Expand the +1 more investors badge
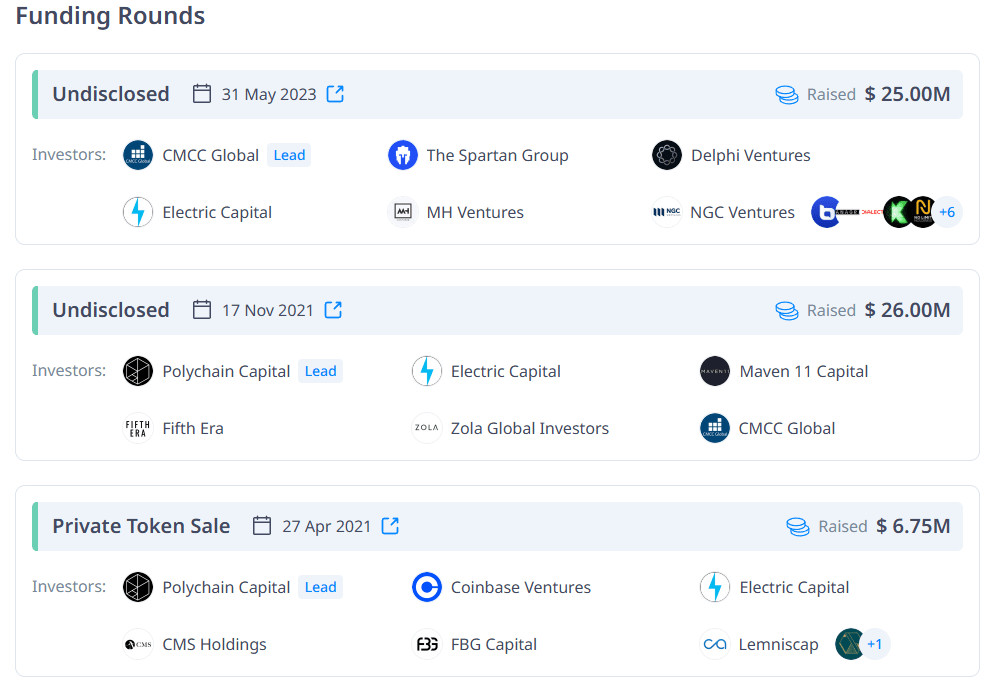Viewport: 993px width, 687px height. coord(874,644)
